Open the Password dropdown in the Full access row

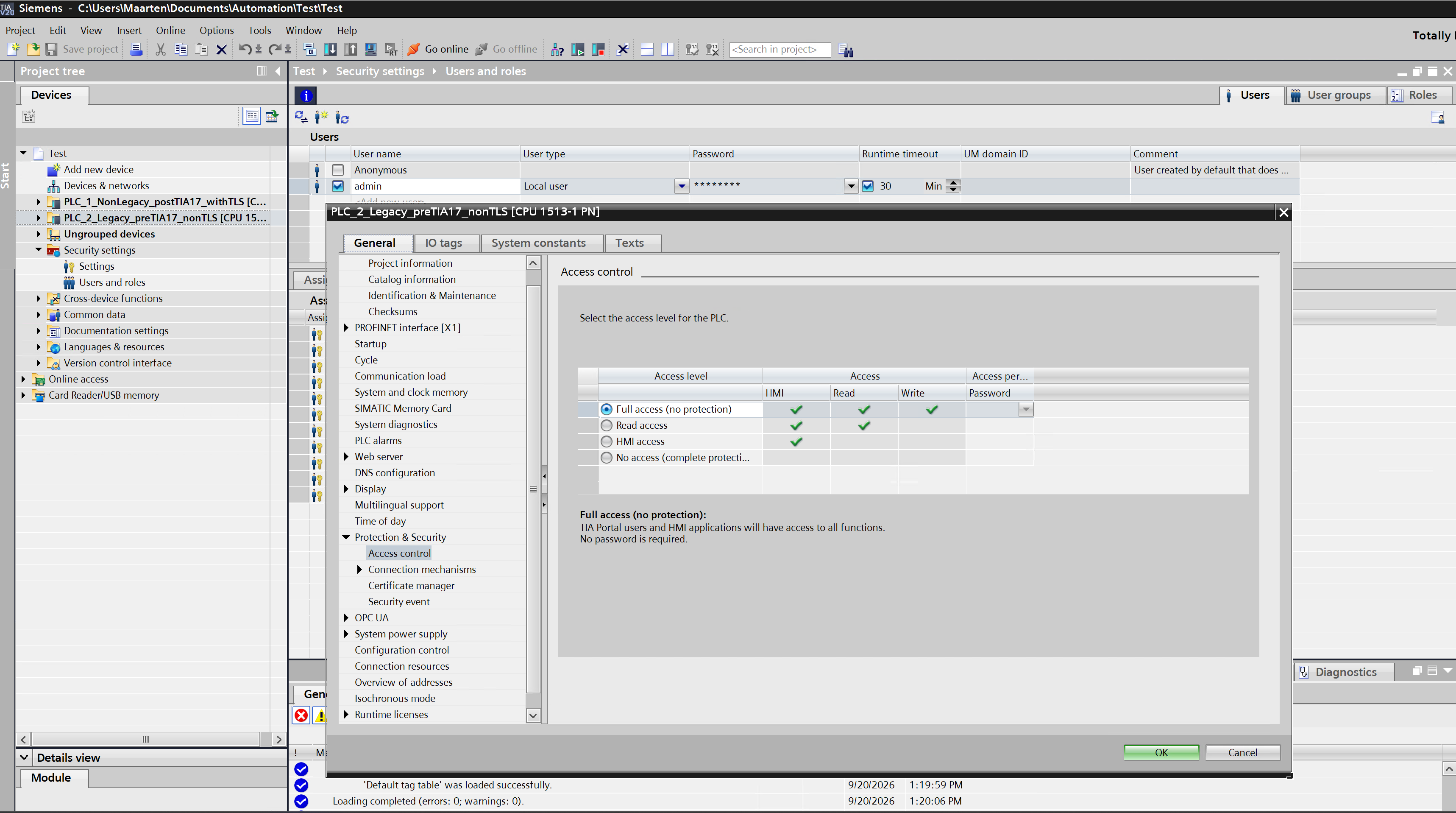1026,409
